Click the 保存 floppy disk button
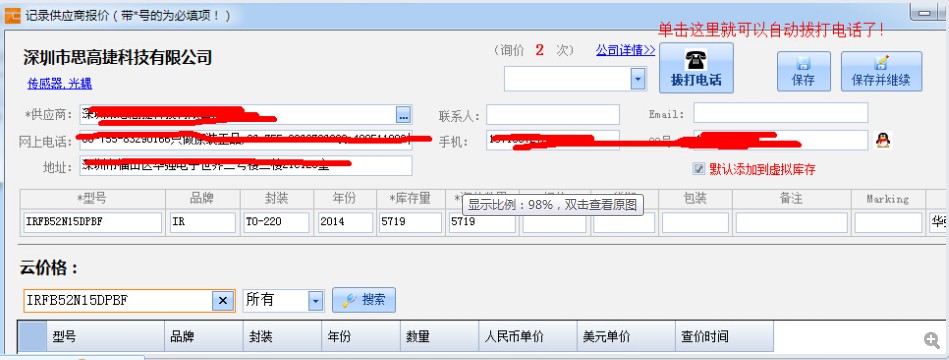The width and height of the screenshot is (949, 360). [x=803, y=71]
